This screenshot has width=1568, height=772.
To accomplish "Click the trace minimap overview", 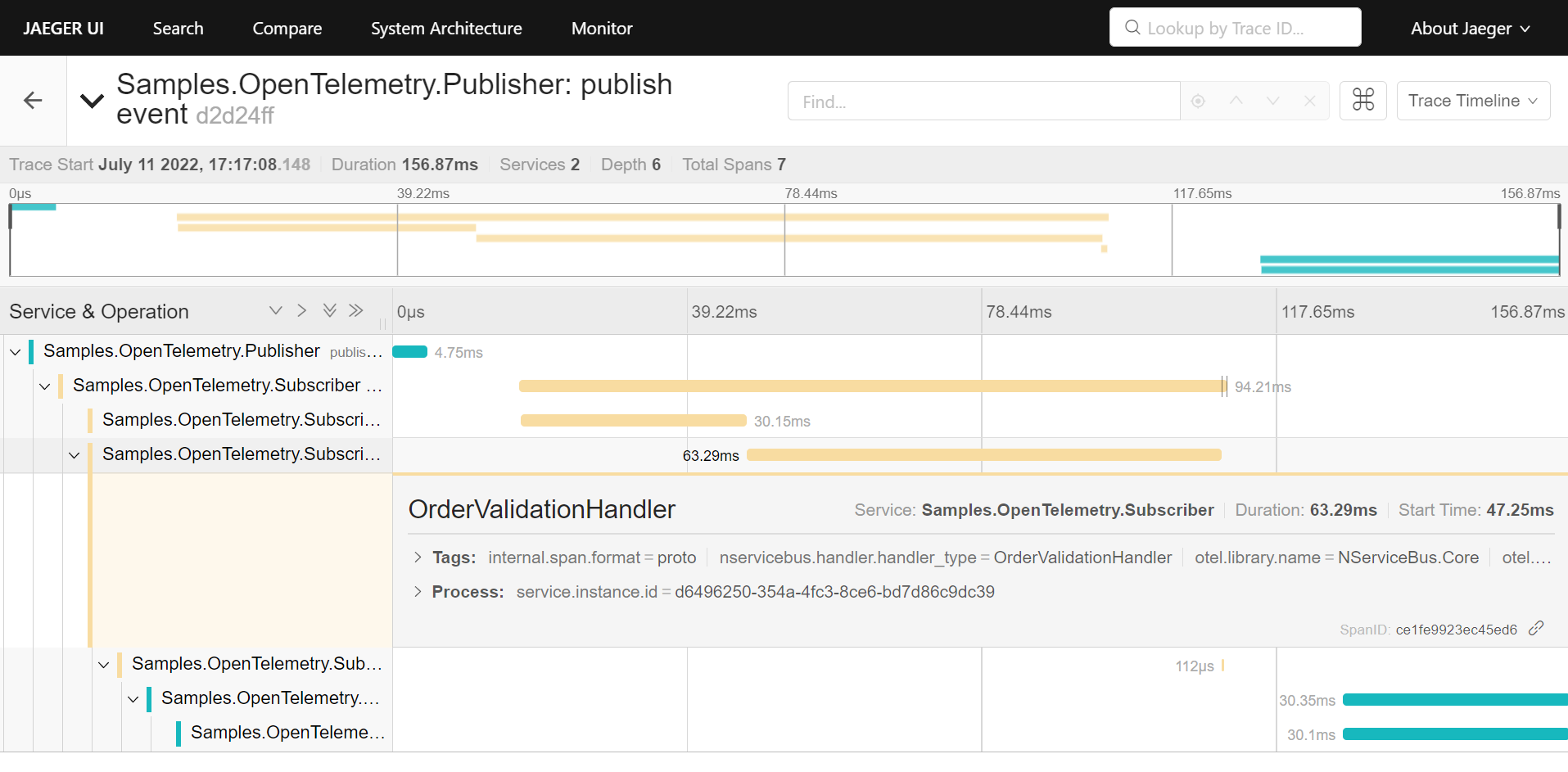I will [784, 239].
